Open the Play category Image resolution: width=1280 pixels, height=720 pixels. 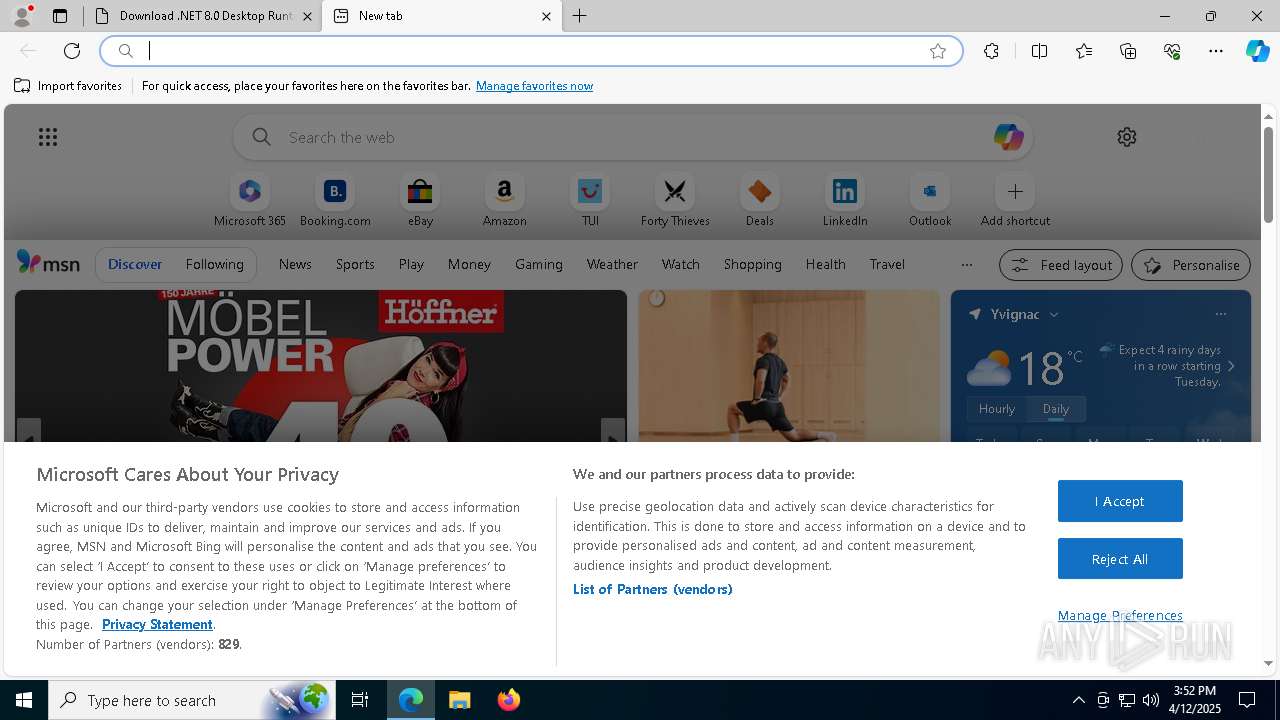click(411, 264)
